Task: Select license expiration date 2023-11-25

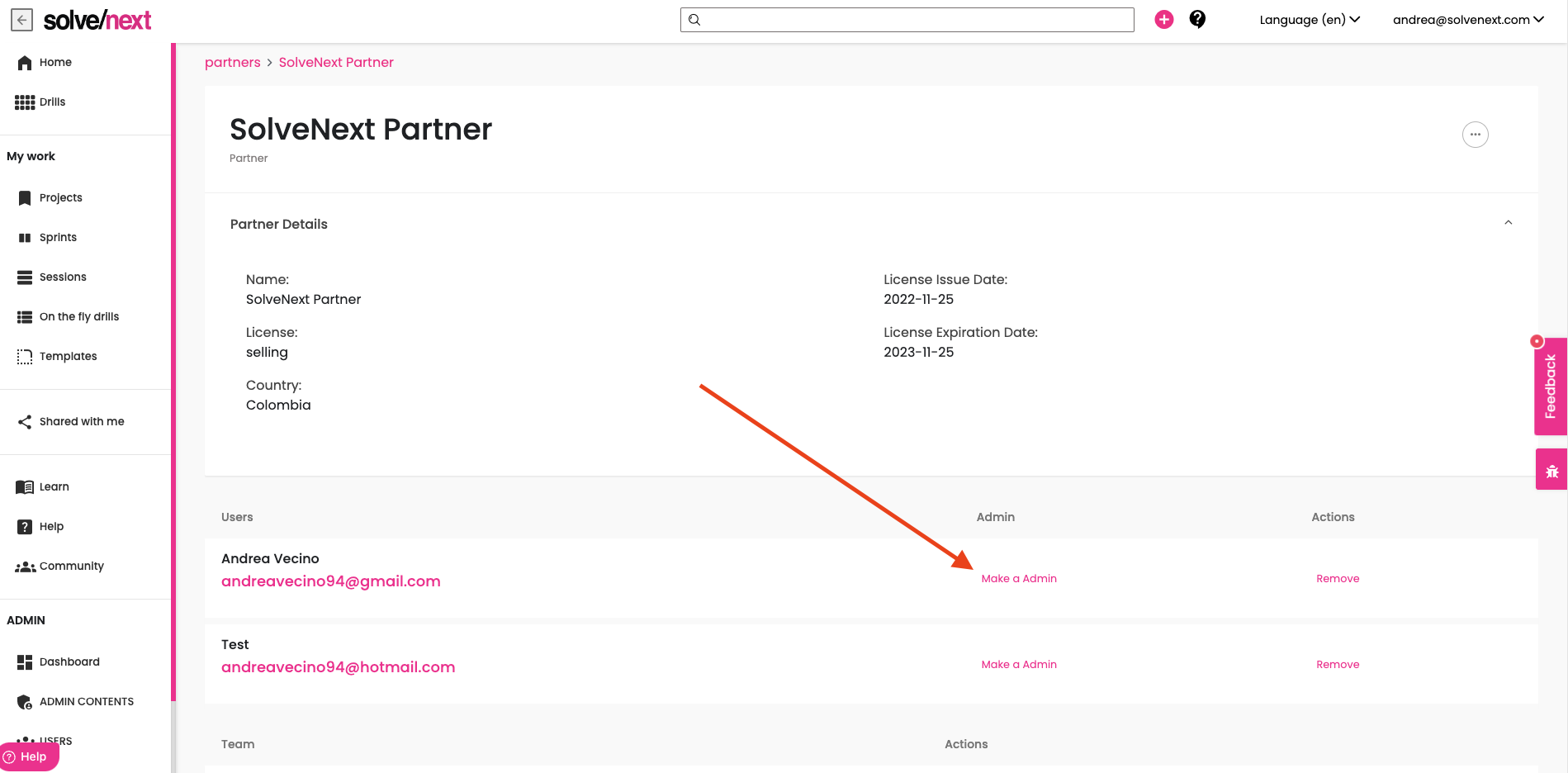Action: pos(918,353)
